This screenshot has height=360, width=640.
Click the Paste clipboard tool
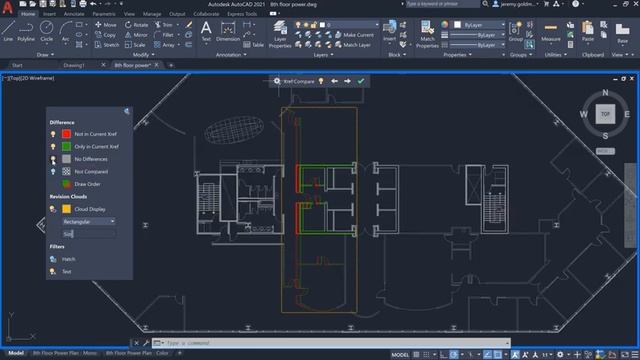tap(588, 31)
